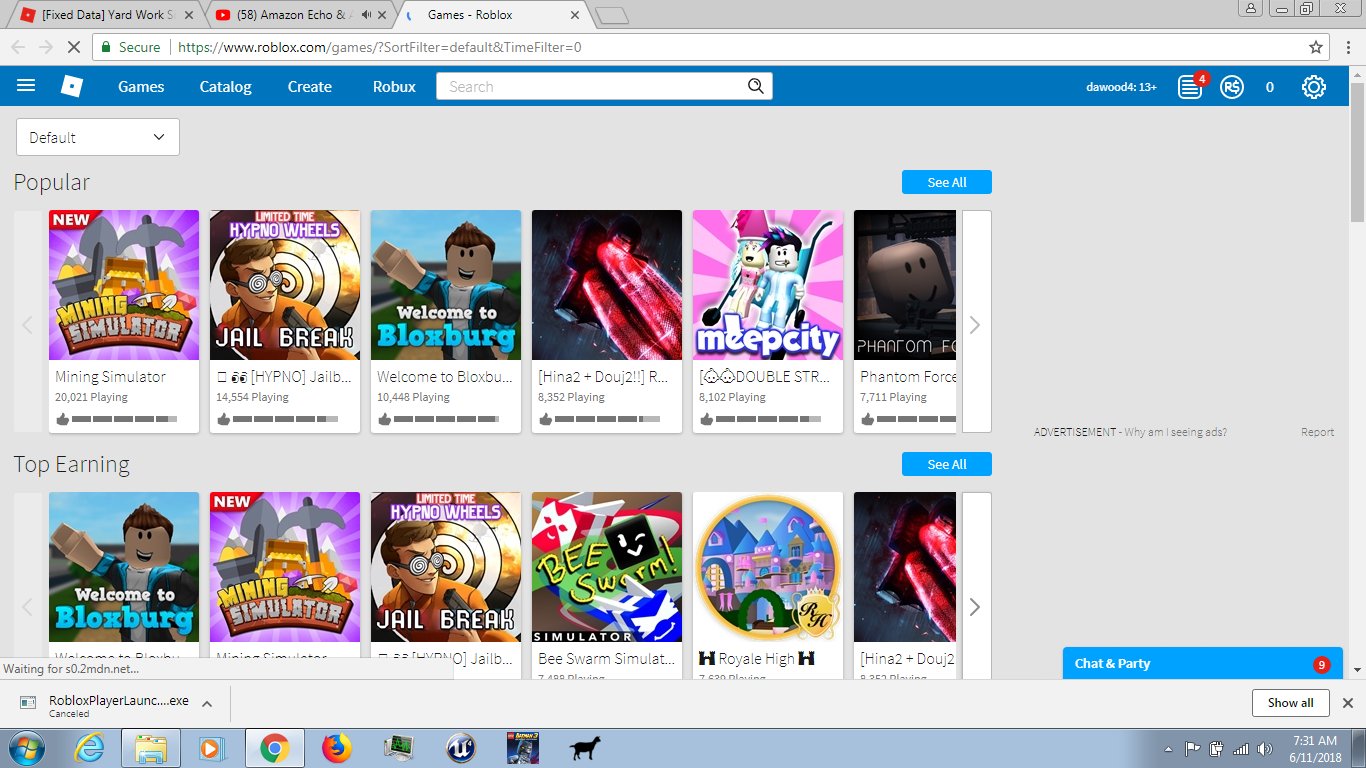Open the Create menu item

coord(309,87)
